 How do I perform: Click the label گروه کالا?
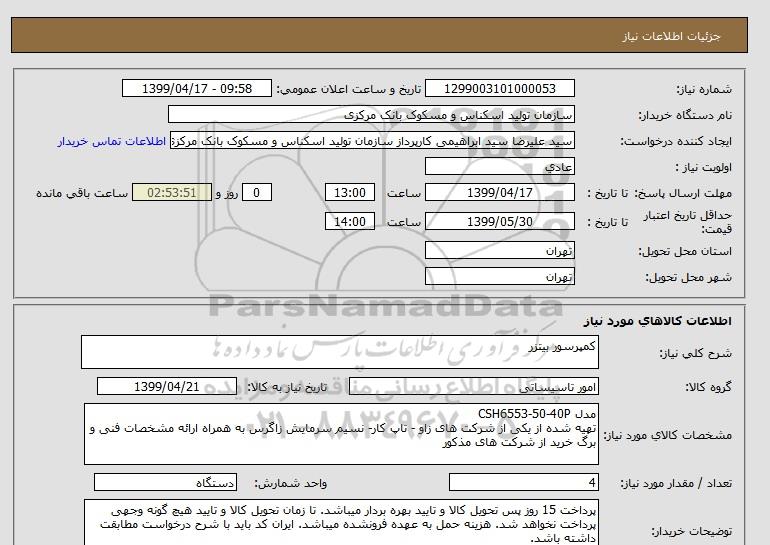(708, 387)
